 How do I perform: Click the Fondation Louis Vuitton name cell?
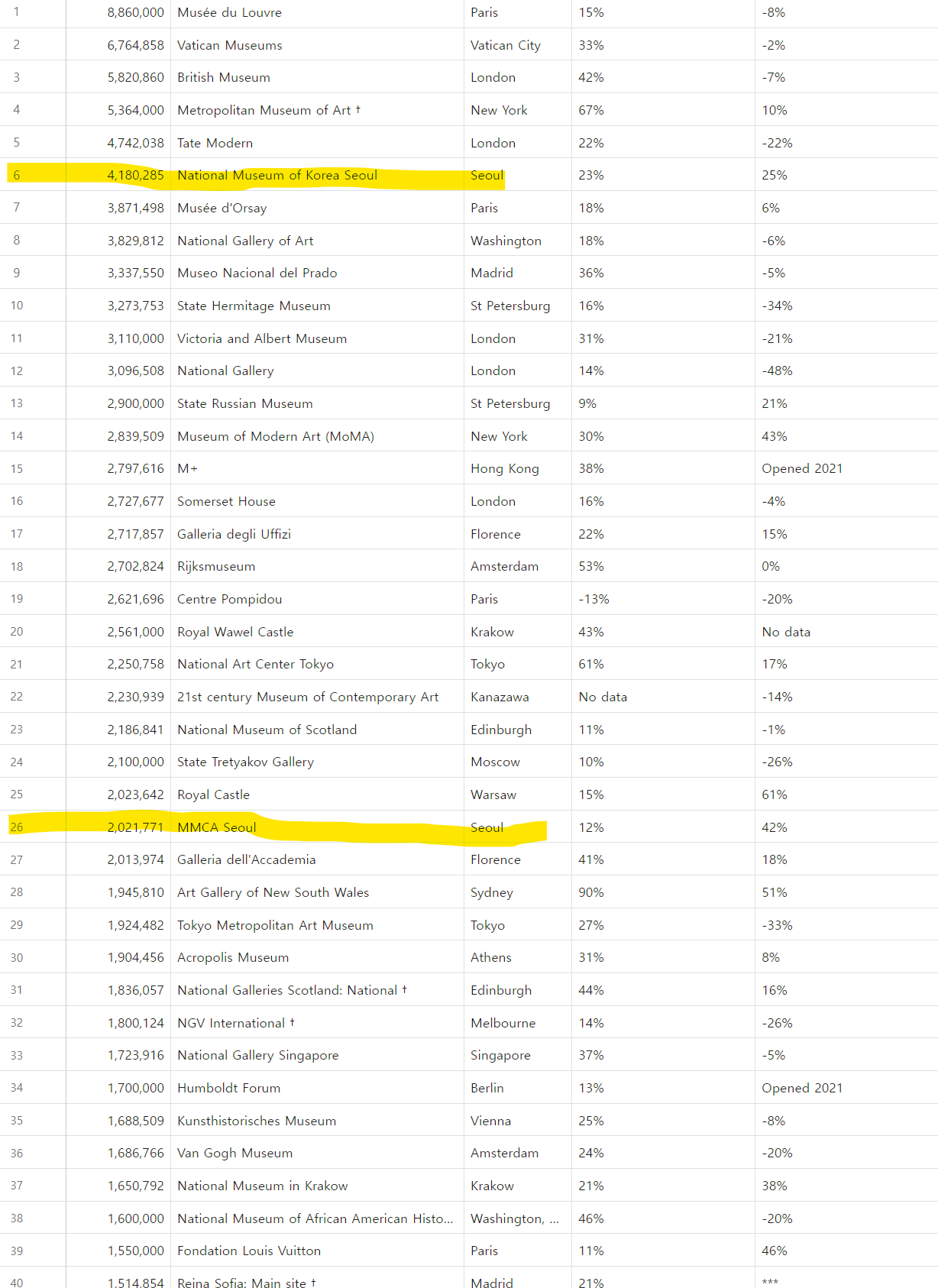coord(249,1251)
